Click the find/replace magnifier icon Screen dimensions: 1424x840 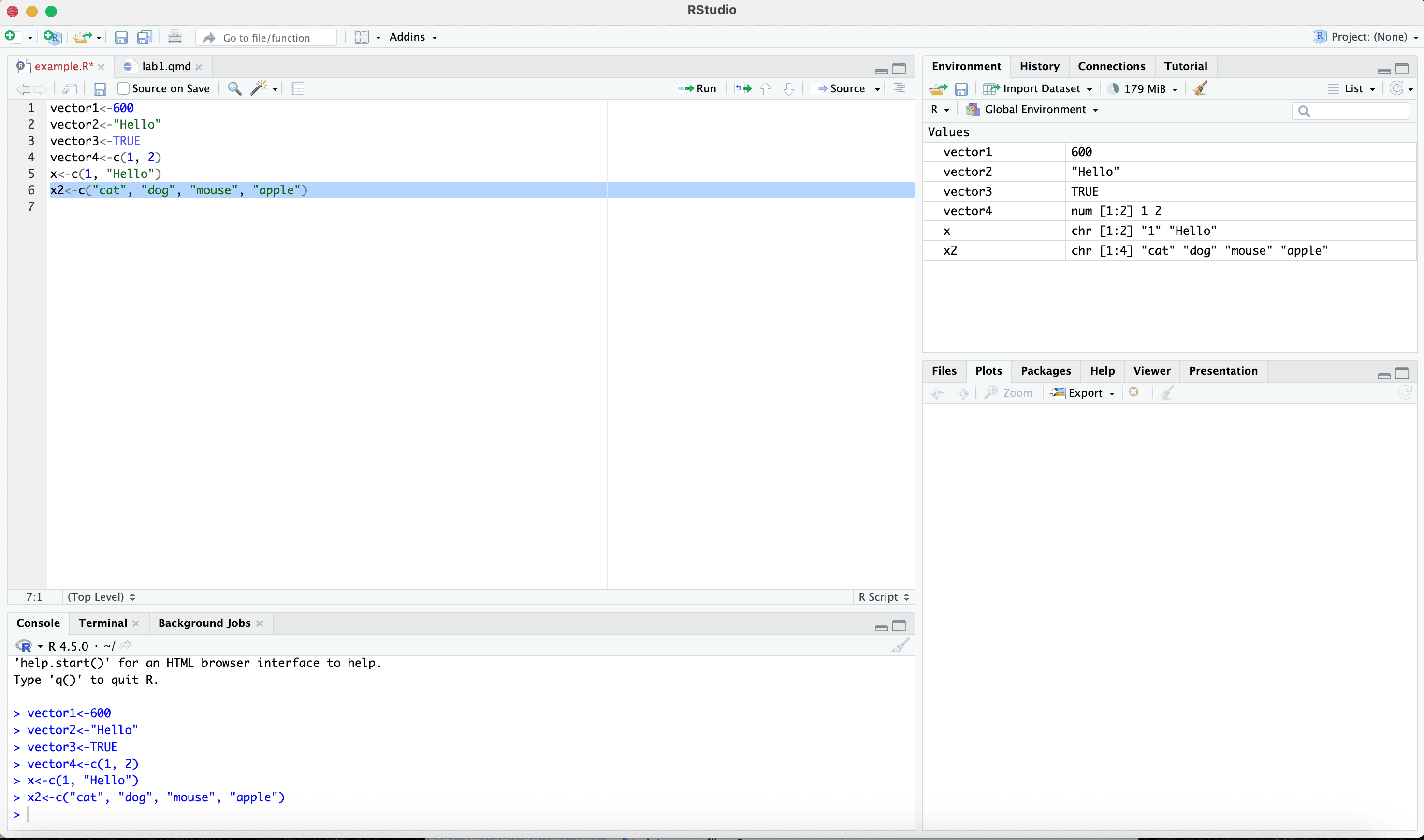(x=234, y=88)
